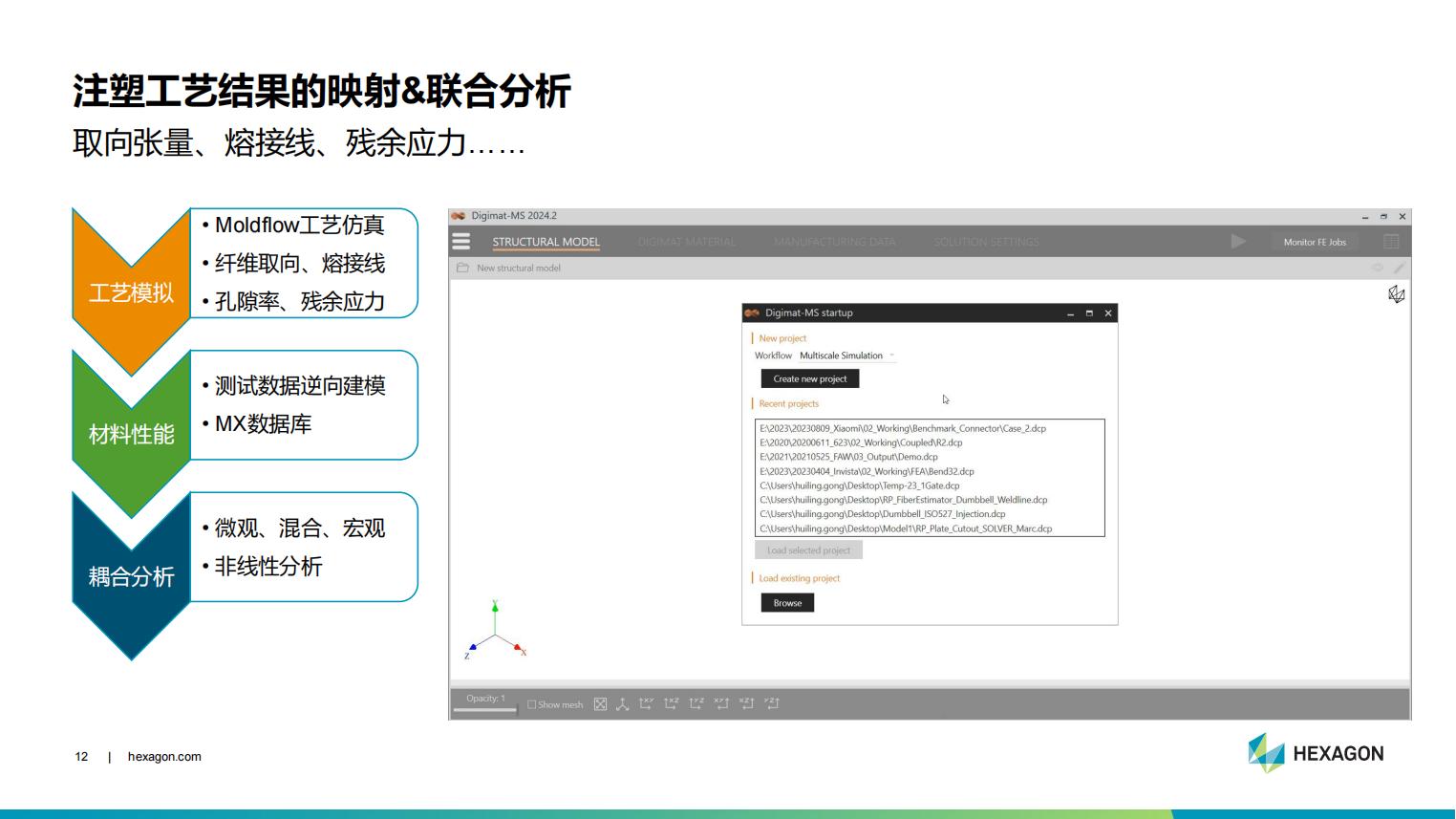Image resolution: width=1456 pixels, height=819 pixels.
Task: Click the eye icon in model bar
Action: (1378, 268)
